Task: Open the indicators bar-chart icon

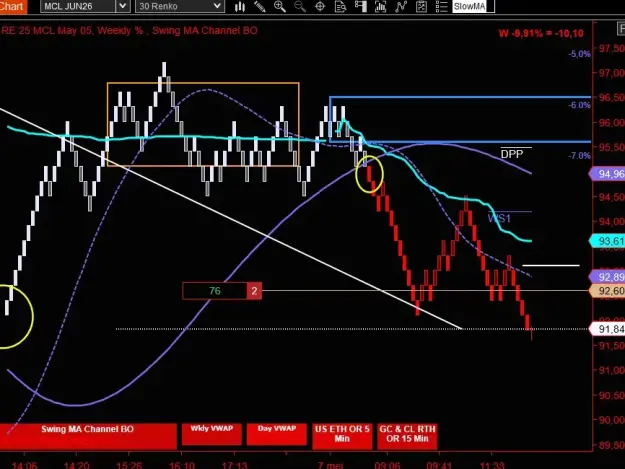Action: click(x=381, y=6)
